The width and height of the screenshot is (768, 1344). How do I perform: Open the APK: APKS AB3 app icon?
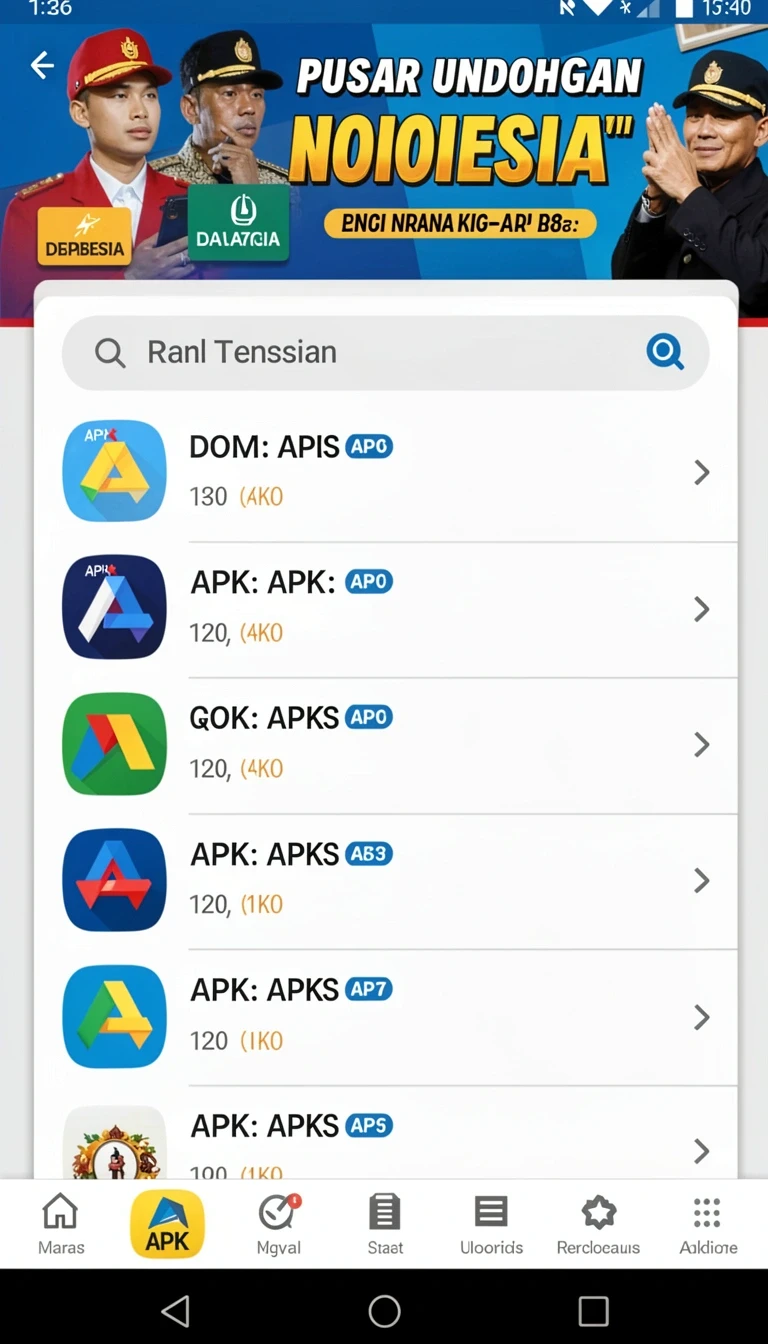pyautogui.click(x=114, y=880)
